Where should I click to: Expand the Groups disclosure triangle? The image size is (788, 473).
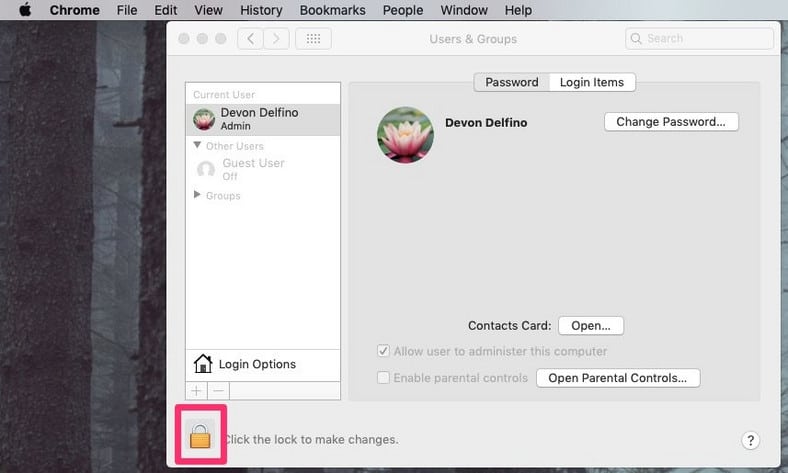pyautogui.click(x=197, y=195)
